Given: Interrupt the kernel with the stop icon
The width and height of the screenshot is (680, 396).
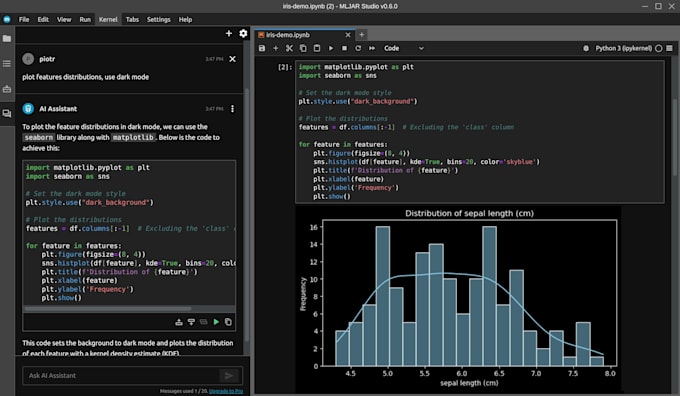Looking at the screenshot, I should coord(344,48).
